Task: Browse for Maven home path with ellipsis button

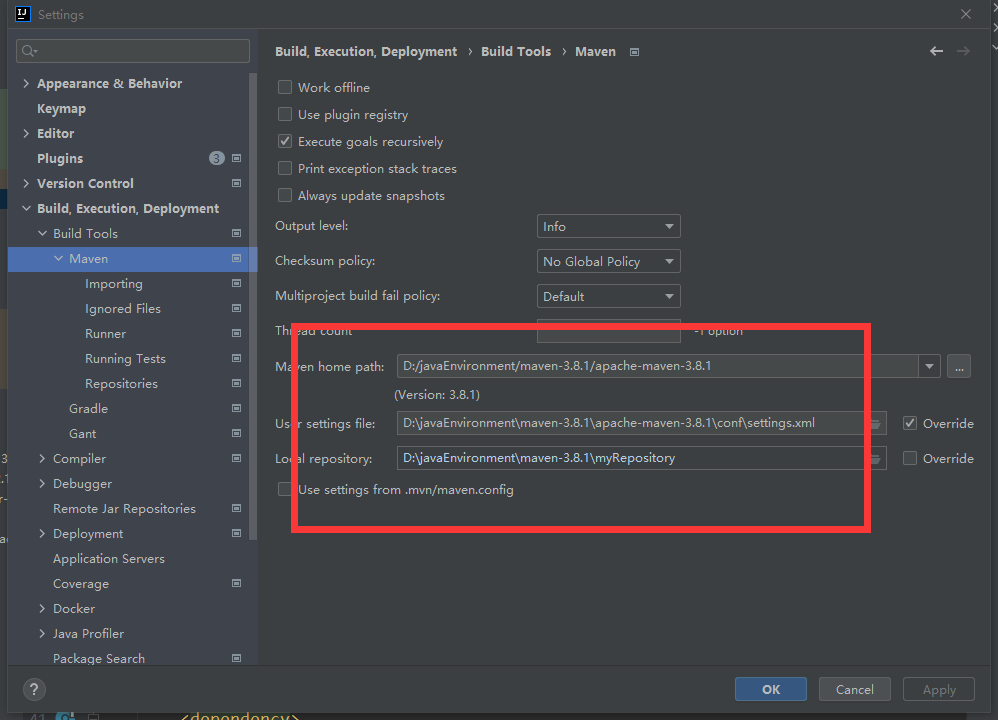Action: coord(959,367)
